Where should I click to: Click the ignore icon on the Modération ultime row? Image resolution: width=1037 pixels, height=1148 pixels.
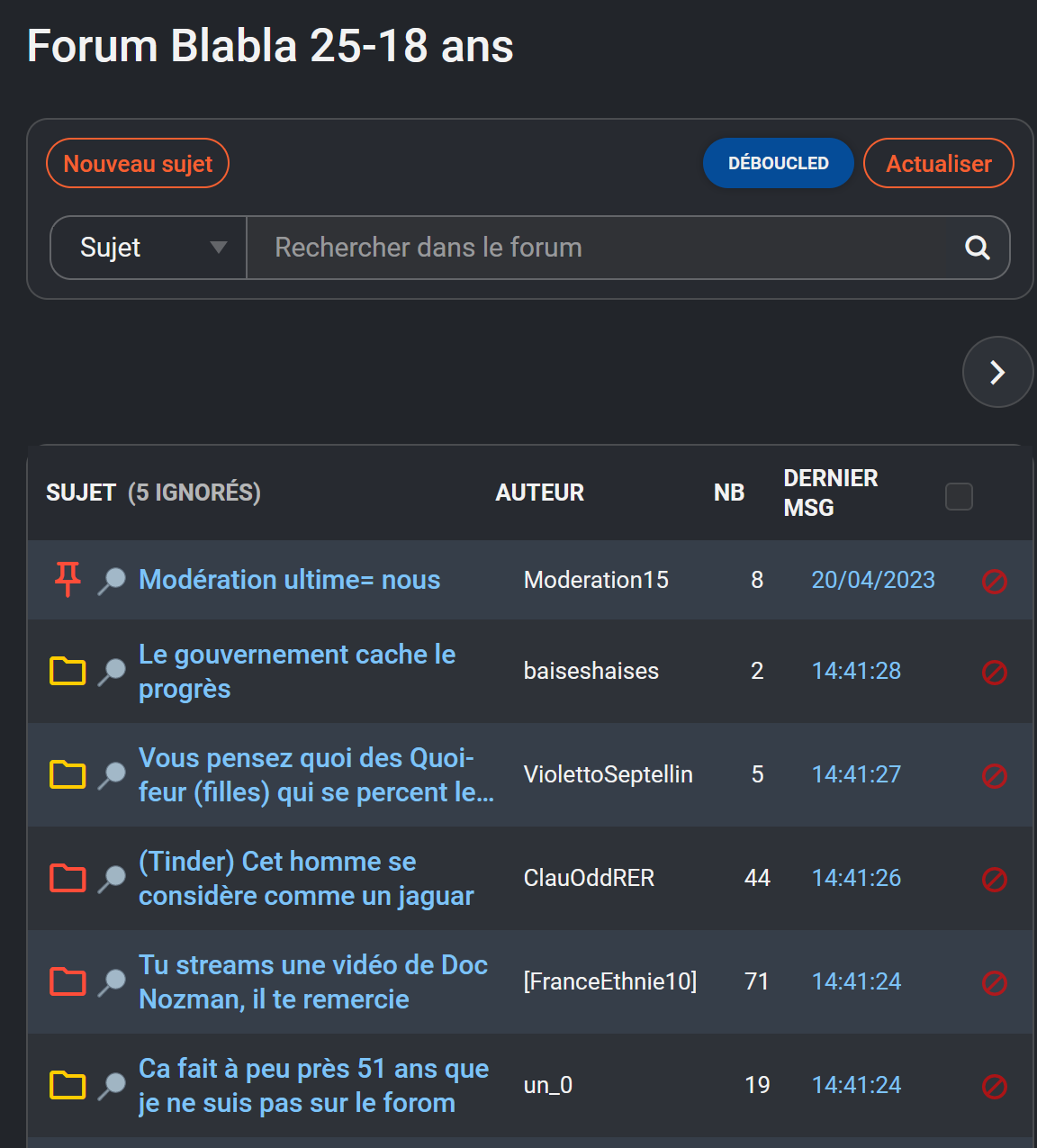click(x=994, y=581)
